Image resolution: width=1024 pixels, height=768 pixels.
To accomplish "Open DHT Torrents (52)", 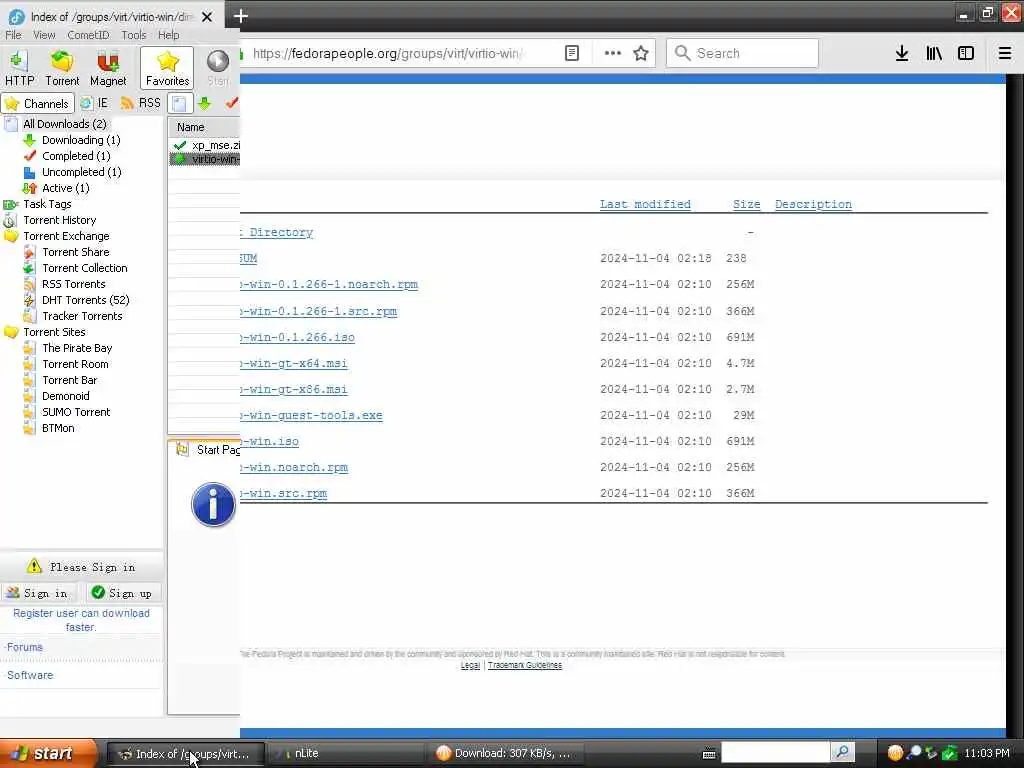I will click(86, 300).
